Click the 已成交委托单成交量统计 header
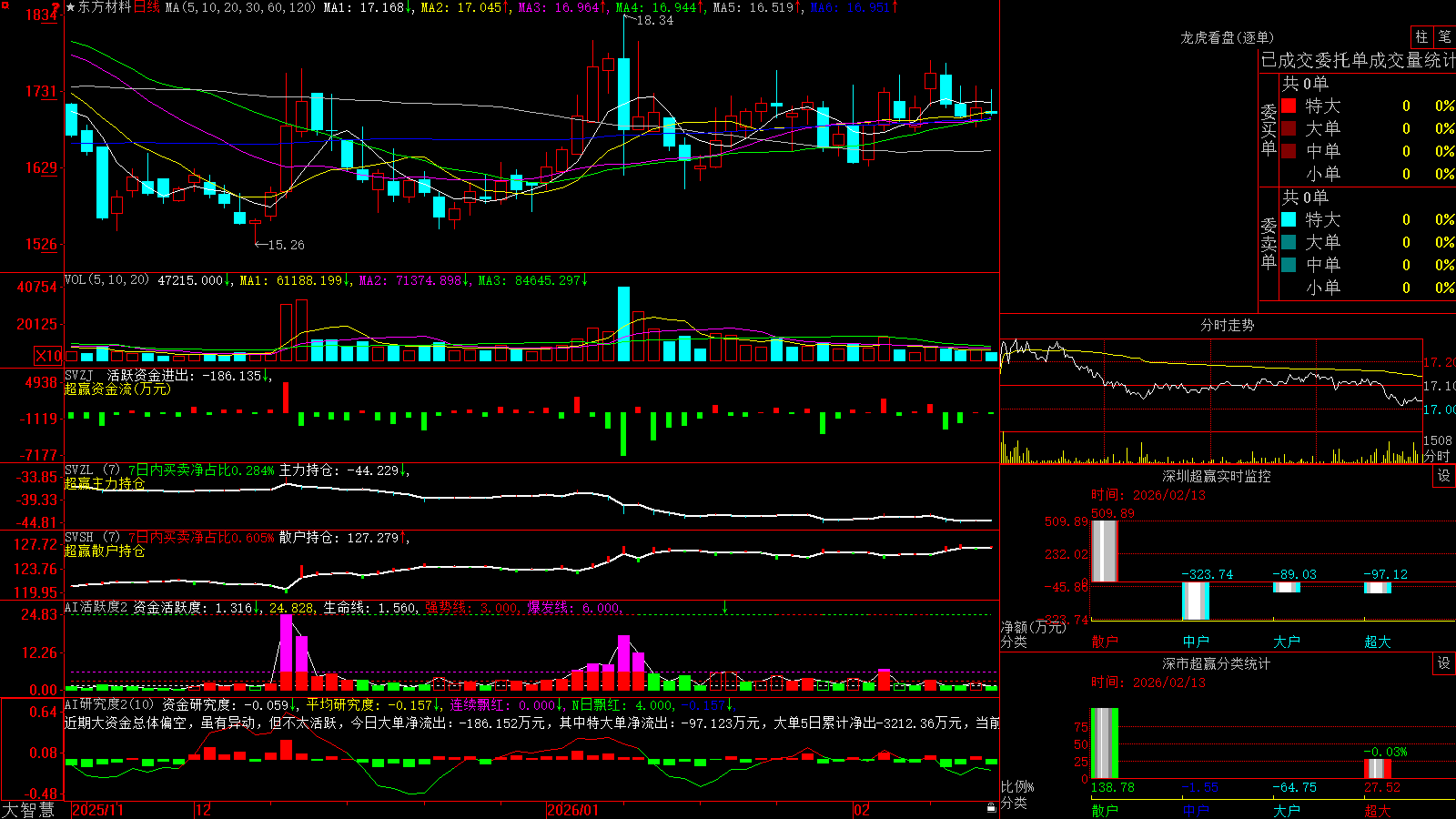This screenshot has height=819, width=1456. [1358, 60]
